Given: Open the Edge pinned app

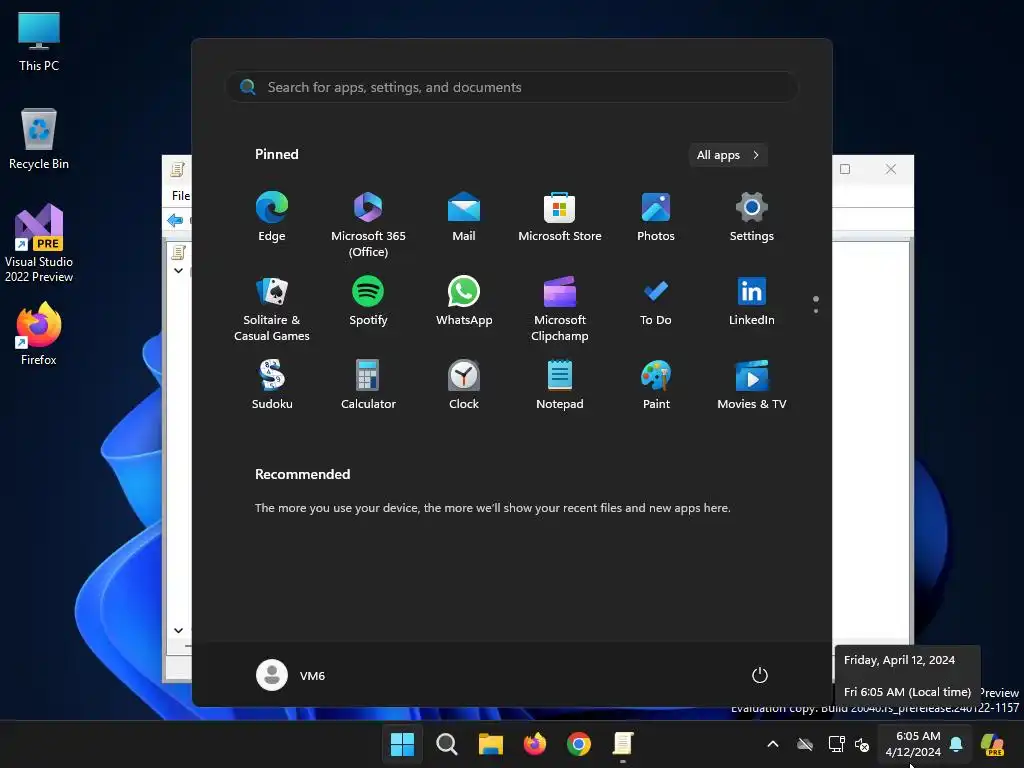Looking at the screenshot, I should pyautogui.click(x=272, y=217).
